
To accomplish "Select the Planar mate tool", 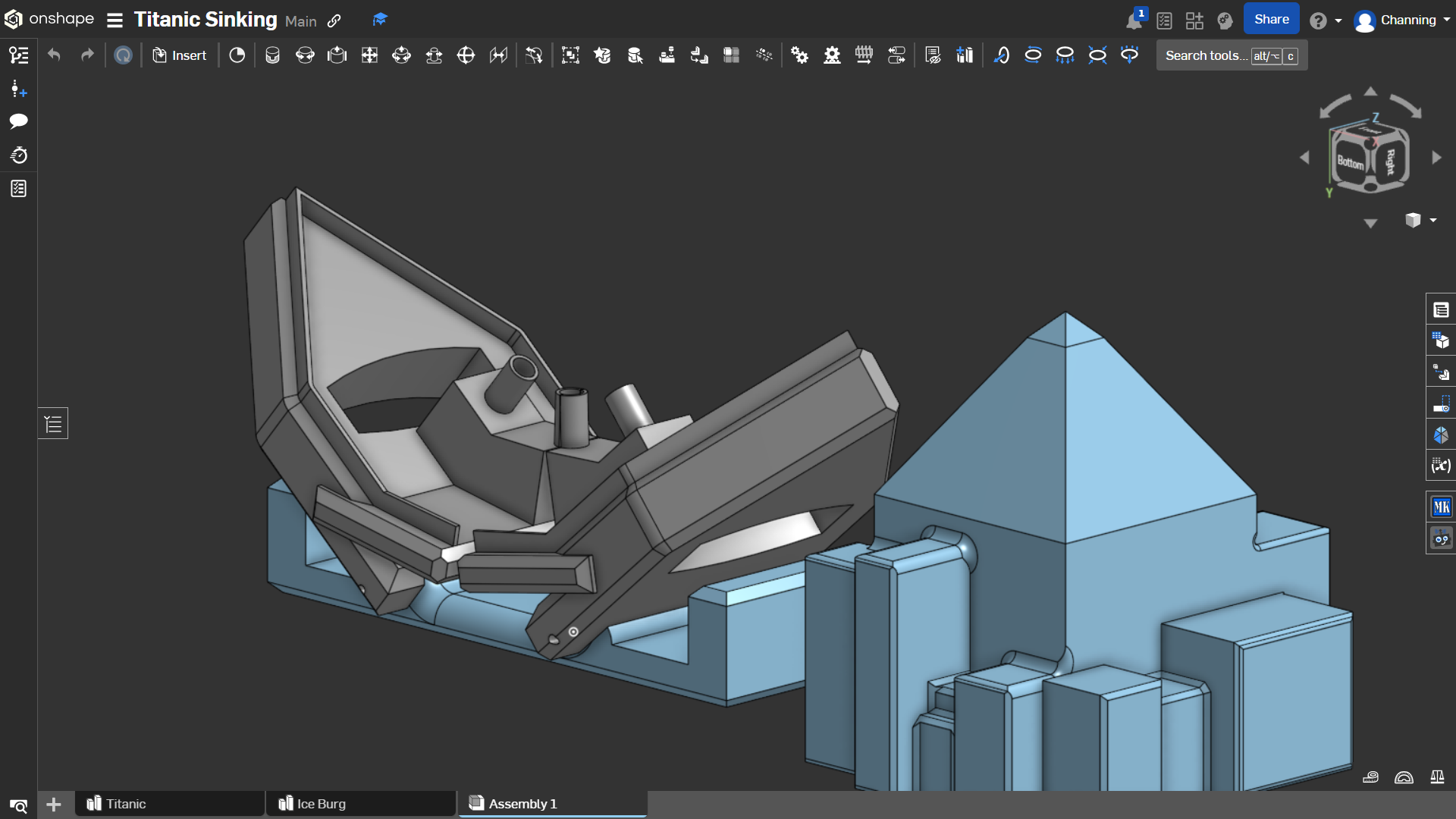I will (369, 55).
